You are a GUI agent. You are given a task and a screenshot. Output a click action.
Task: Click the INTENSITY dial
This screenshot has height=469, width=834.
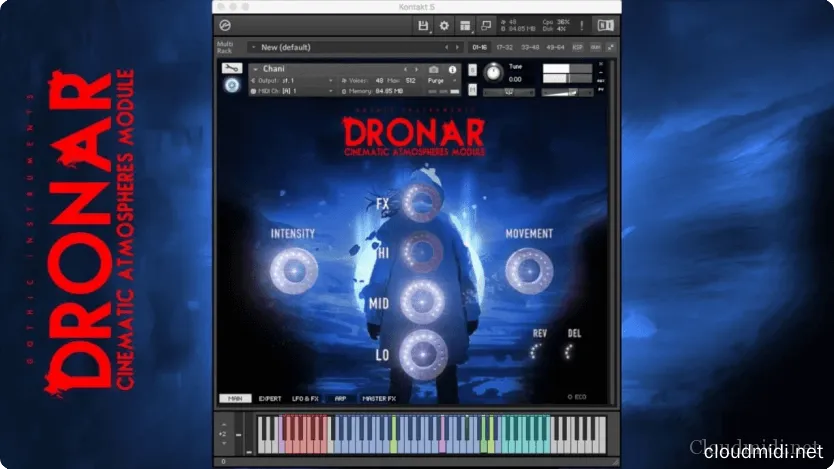293,270
